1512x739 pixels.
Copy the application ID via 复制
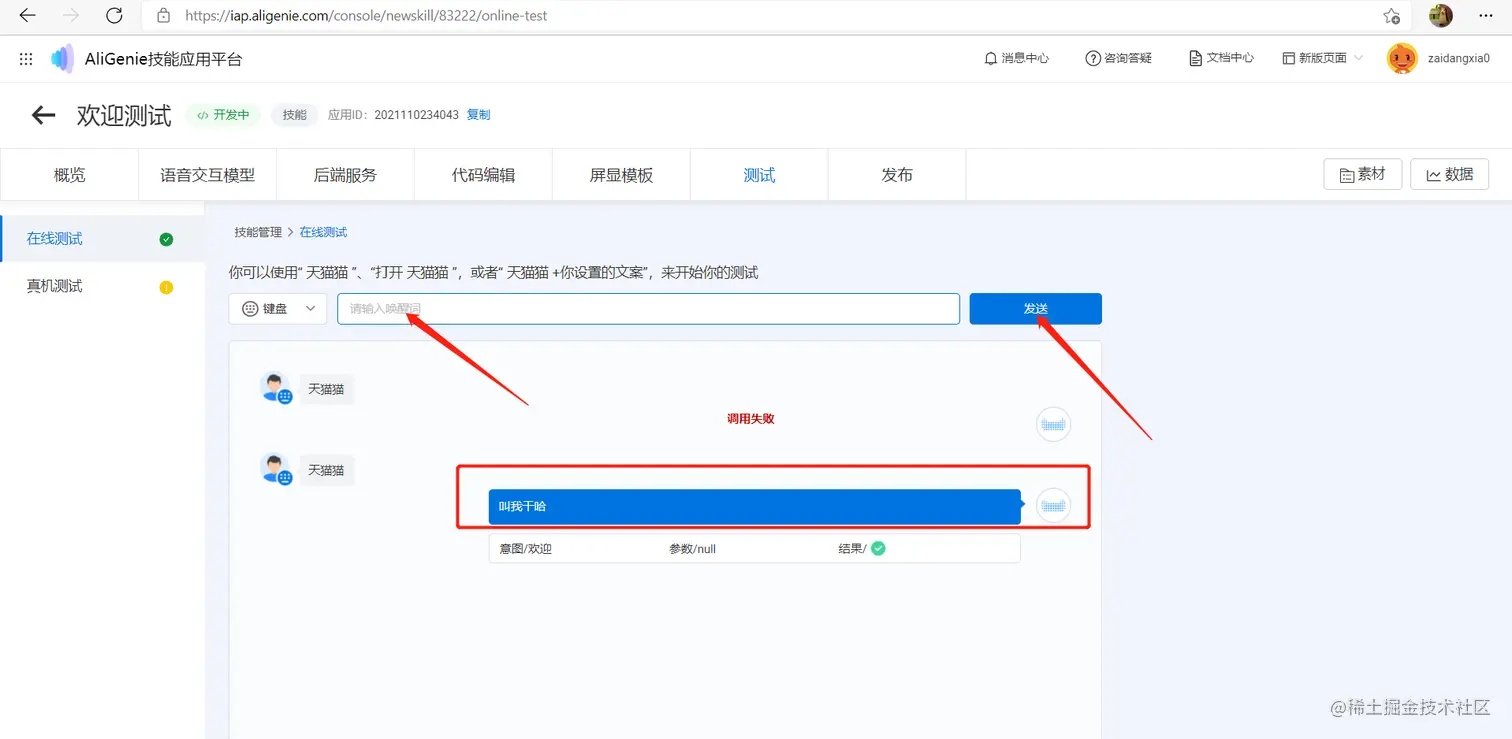[478, 115]
